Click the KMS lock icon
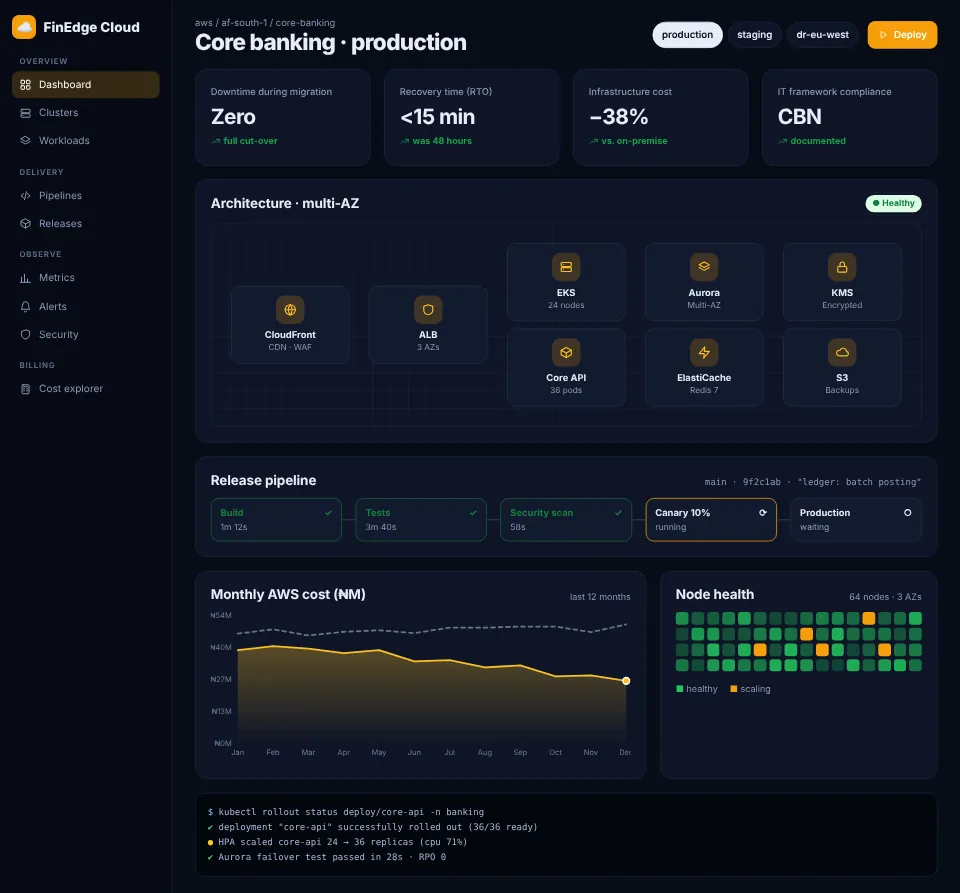This screenshot has height=893, width=960. [x=842, y=267]
